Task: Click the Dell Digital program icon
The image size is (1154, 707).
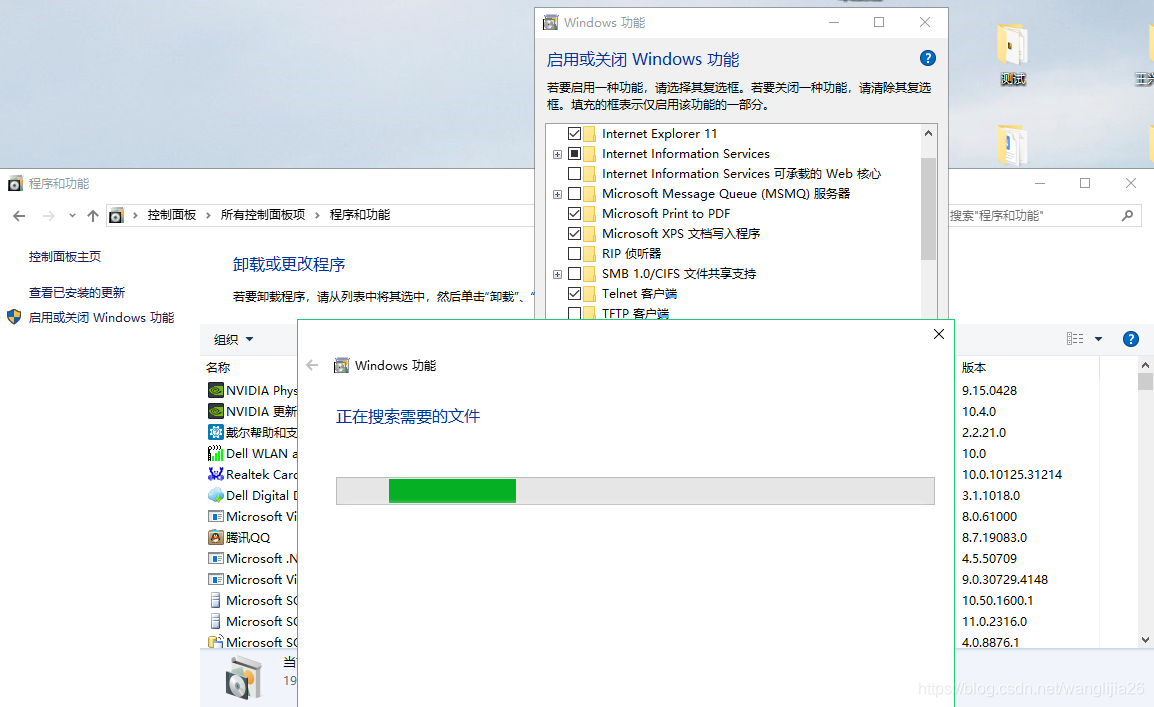Action: (x=216, y=495)
